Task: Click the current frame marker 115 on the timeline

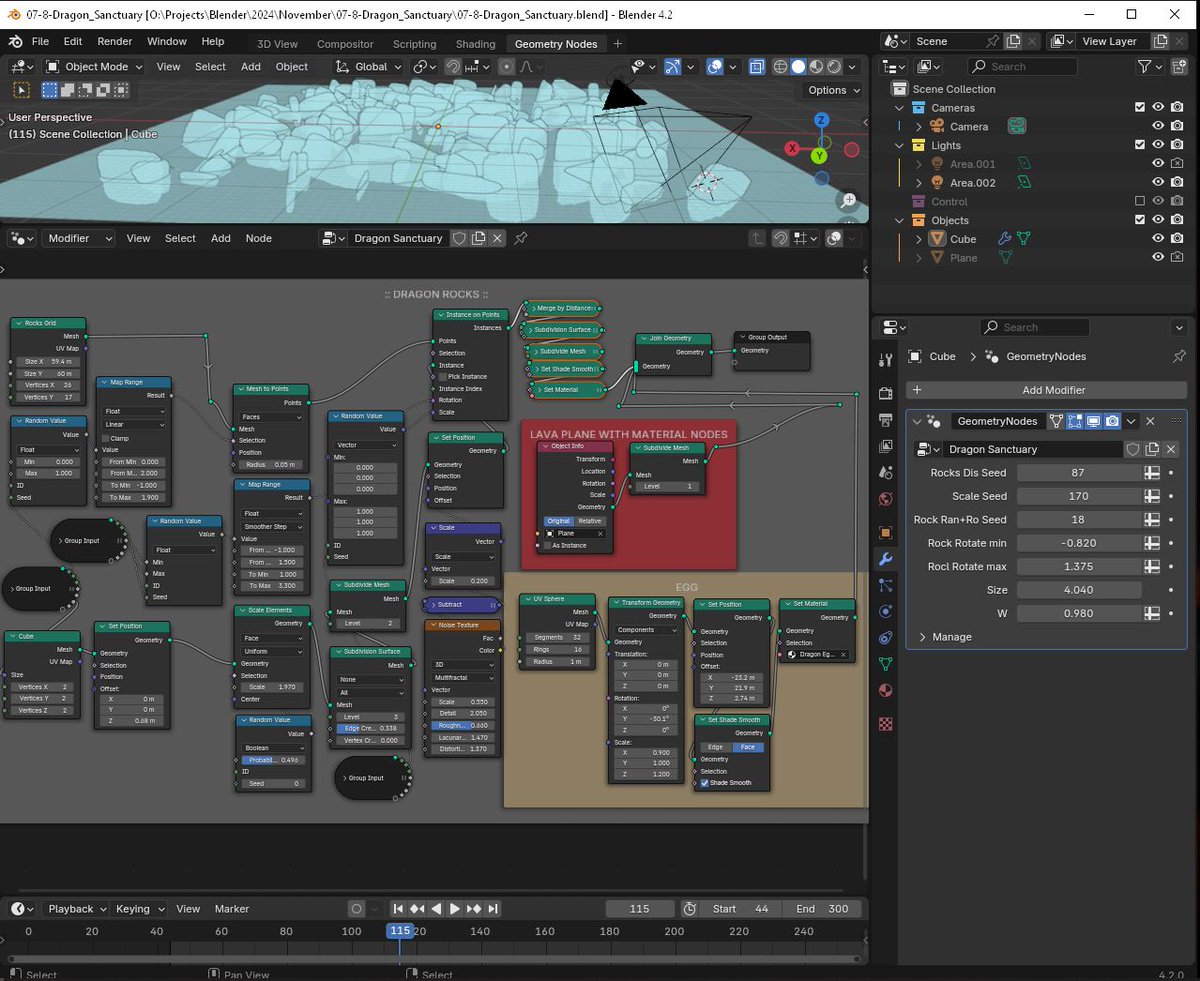Action: tap(400, 930)
